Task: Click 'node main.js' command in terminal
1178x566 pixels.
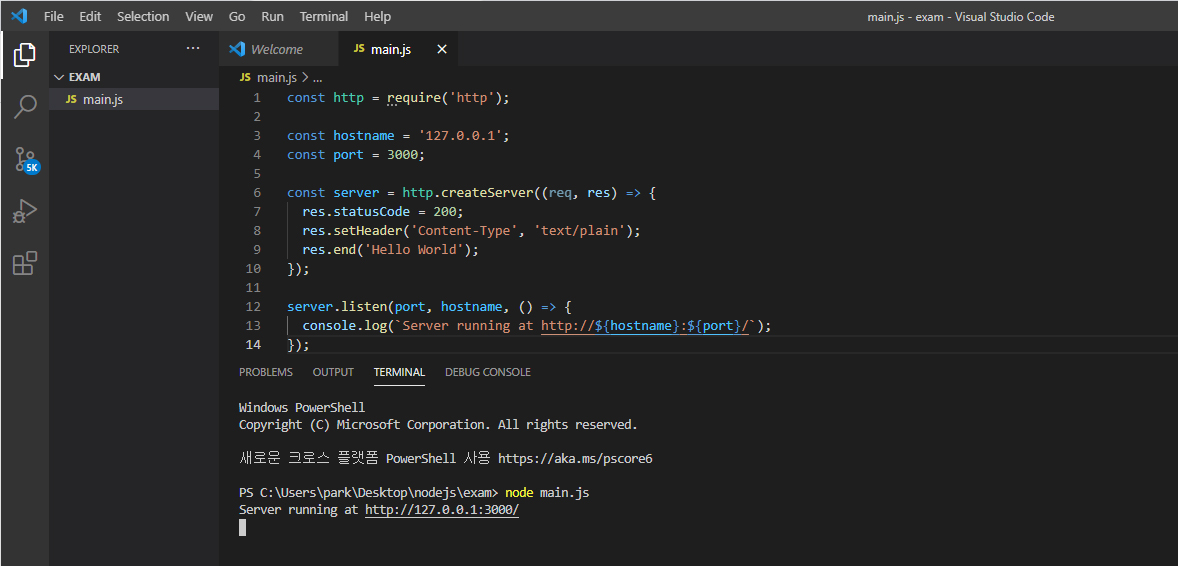Action: tap(547, 493)
